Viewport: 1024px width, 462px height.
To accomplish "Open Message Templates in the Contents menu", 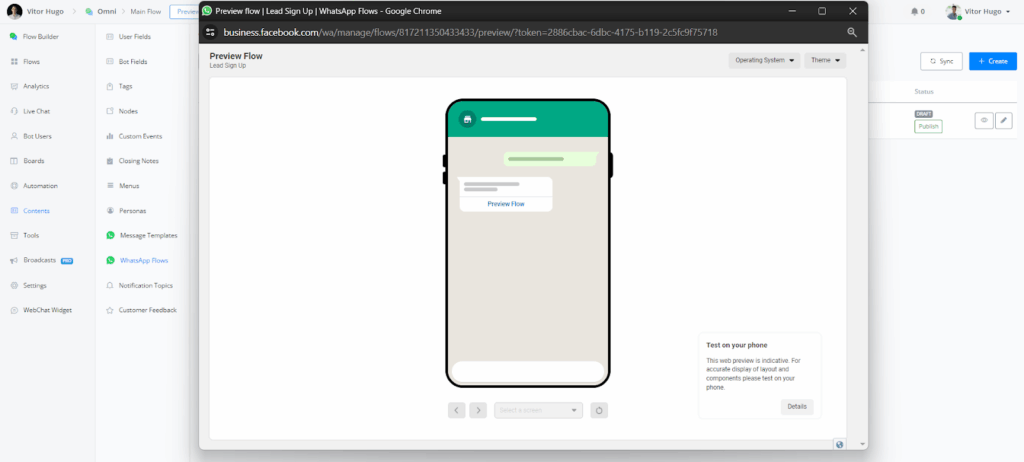I will coord(147,235).
